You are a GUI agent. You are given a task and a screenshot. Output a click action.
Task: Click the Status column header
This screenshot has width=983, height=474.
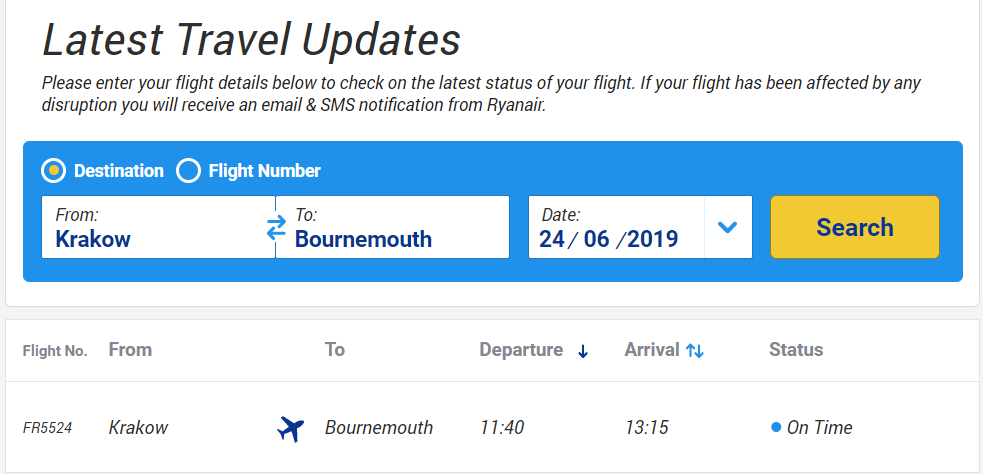tap(796, 350)
